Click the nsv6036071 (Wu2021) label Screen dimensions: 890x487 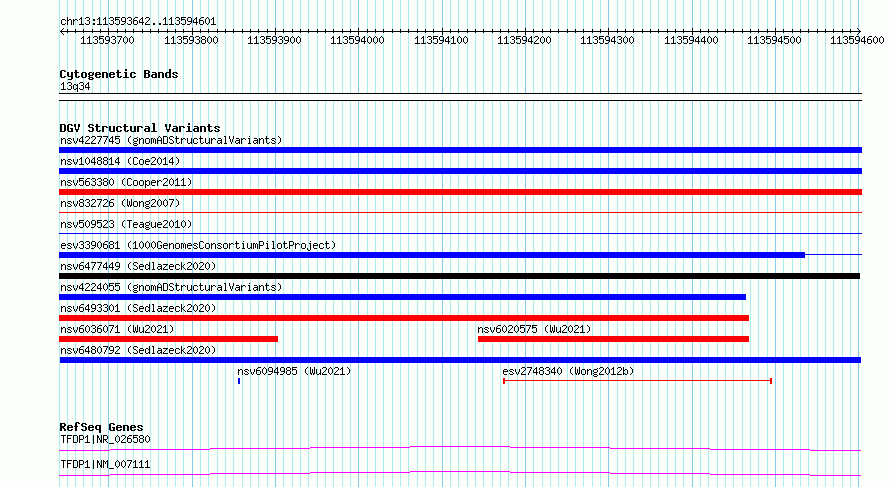point(117,329)
